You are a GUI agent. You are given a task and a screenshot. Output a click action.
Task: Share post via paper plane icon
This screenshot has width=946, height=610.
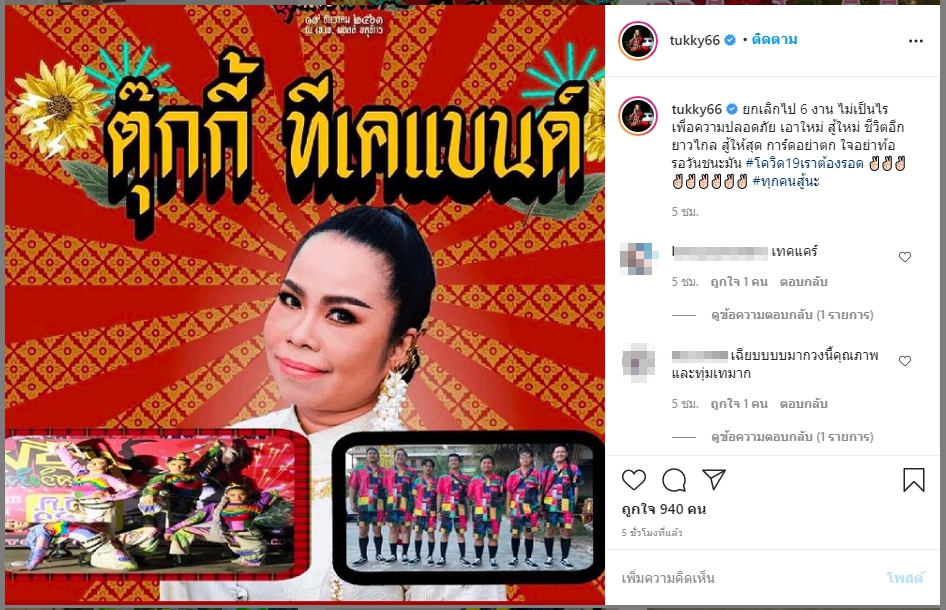point(714,480)
